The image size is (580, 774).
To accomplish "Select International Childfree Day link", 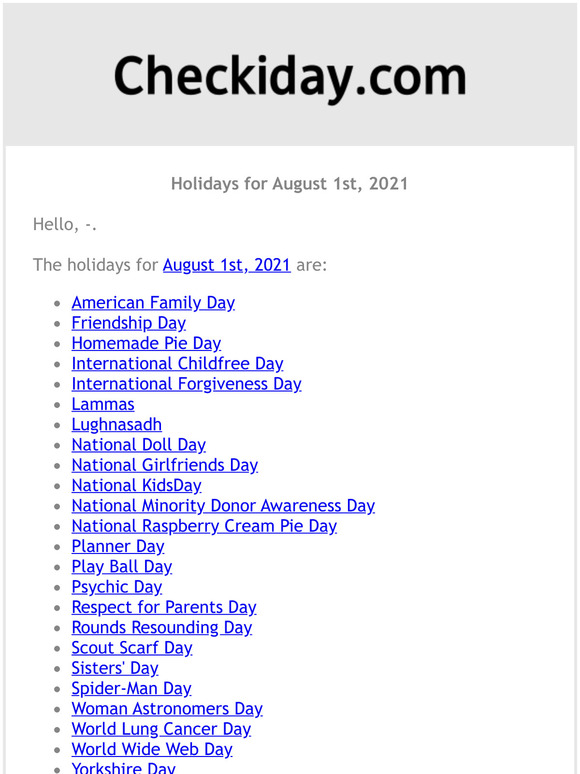I will [x=177, y=363].
